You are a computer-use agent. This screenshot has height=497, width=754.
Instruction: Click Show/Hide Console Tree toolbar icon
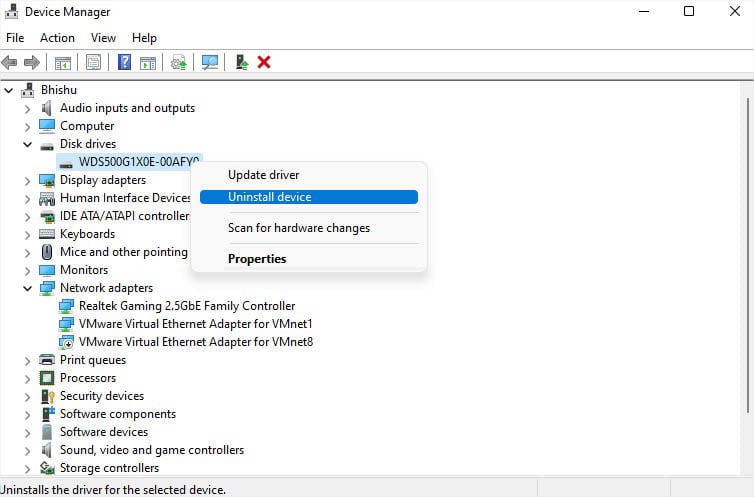click(x=63, y=62)
